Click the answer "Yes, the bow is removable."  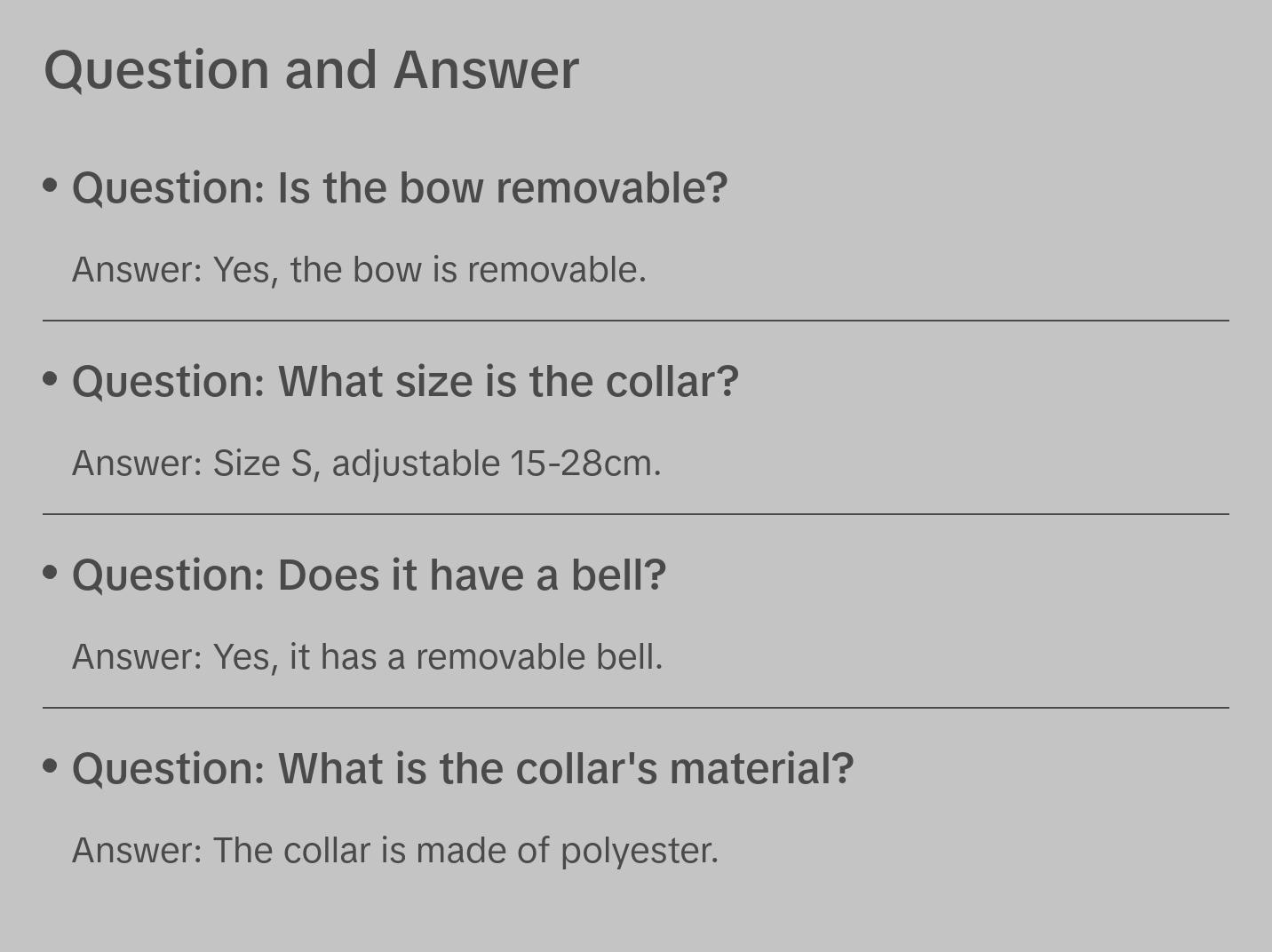[x=359, y=270]
